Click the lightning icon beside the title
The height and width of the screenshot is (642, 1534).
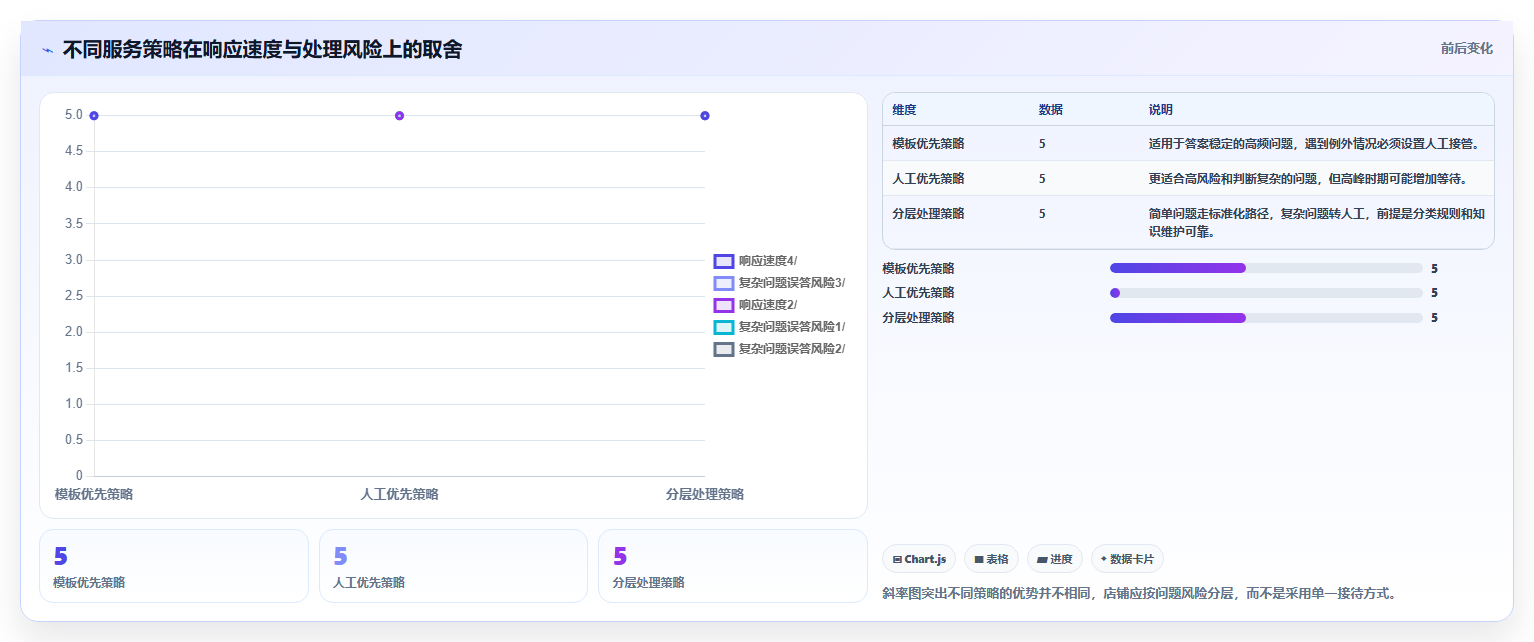[x=47, y=50]
